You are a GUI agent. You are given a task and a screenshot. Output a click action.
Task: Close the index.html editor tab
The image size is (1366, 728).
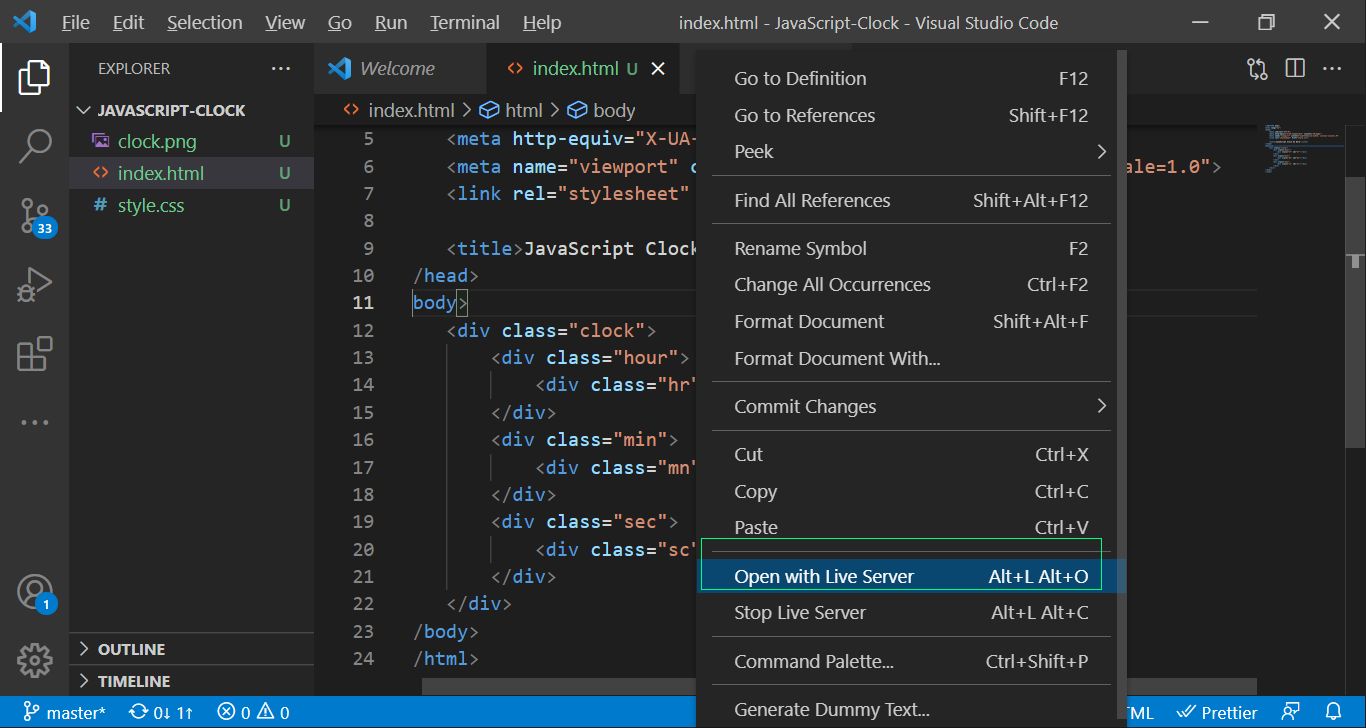658,69
